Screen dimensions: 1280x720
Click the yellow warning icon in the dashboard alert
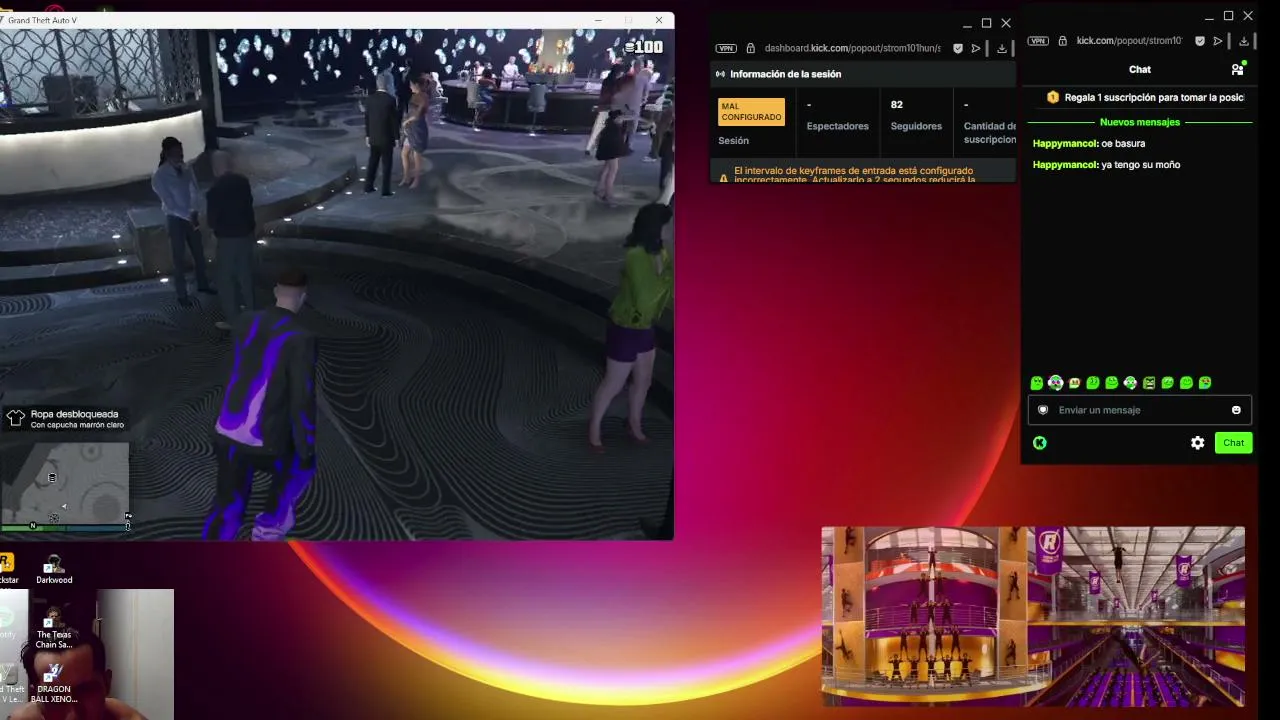tap(724, 178)
